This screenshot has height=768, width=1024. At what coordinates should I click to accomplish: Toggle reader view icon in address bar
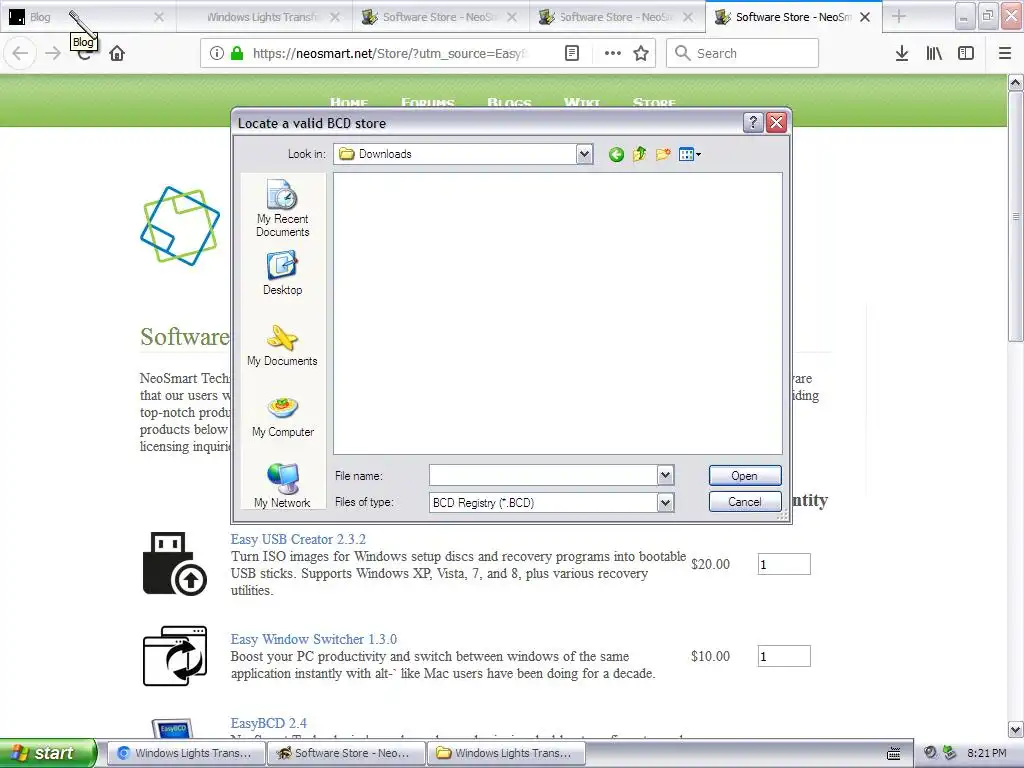tap(571, 53)
